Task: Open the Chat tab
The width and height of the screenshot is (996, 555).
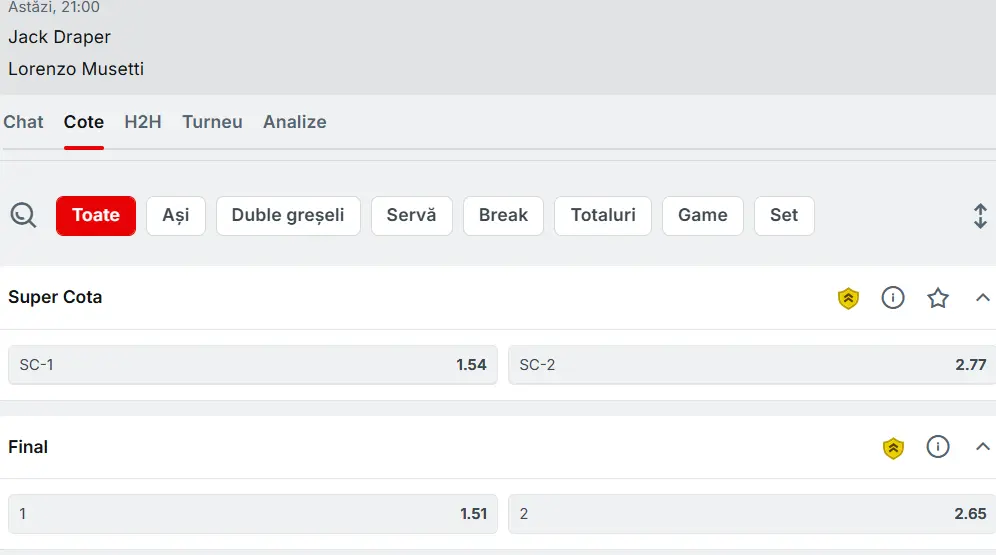Action: (x=24, y=122)
